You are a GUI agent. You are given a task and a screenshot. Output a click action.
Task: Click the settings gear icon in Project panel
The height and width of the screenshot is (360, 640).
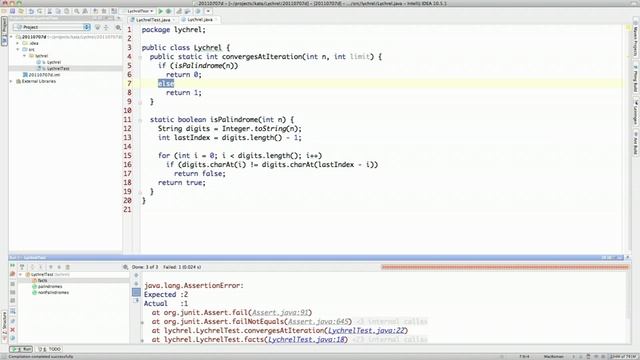118,27
